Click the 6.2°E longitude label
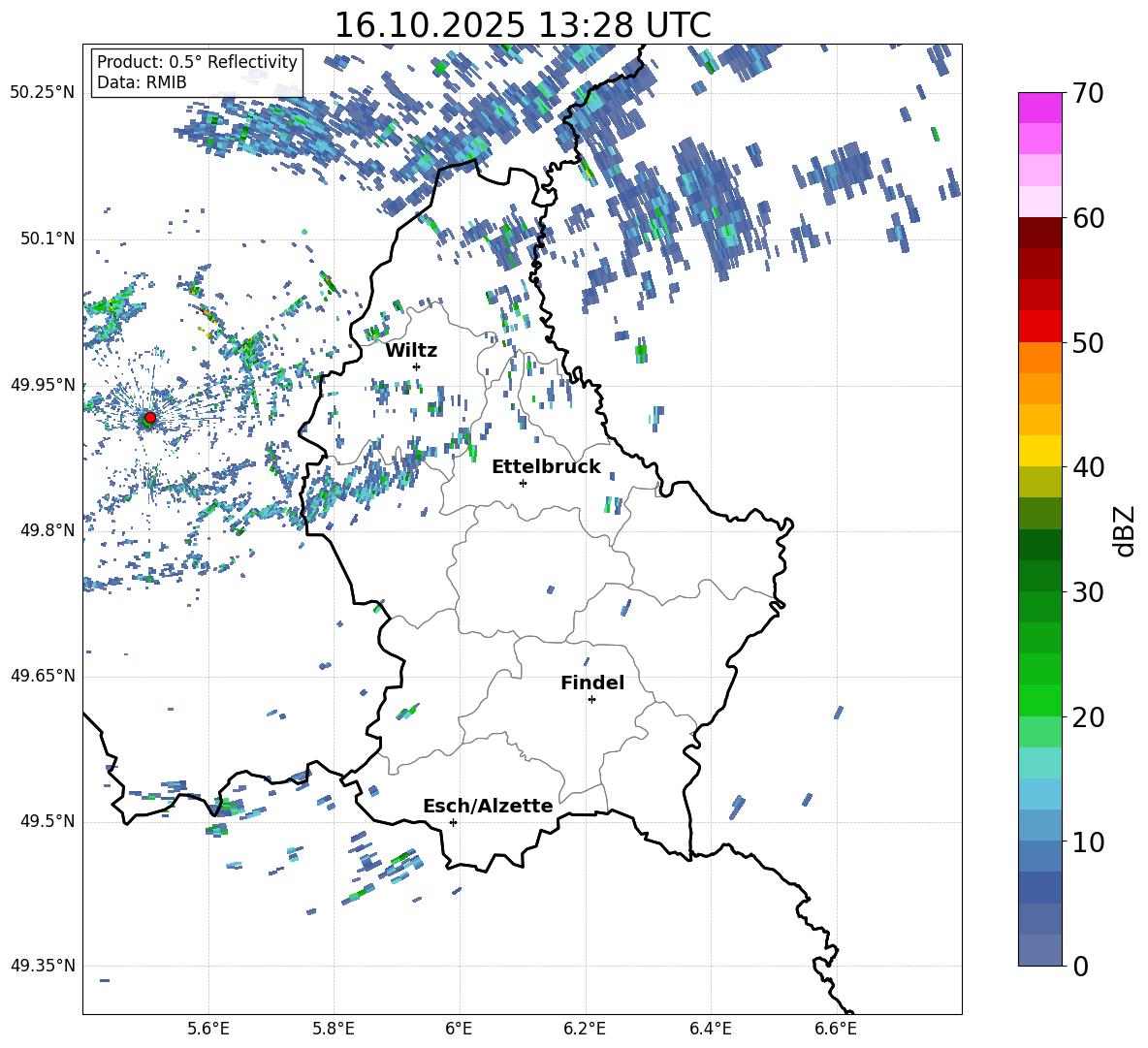Screen dimensions: 1148x1048 [x=585, y=1029]
